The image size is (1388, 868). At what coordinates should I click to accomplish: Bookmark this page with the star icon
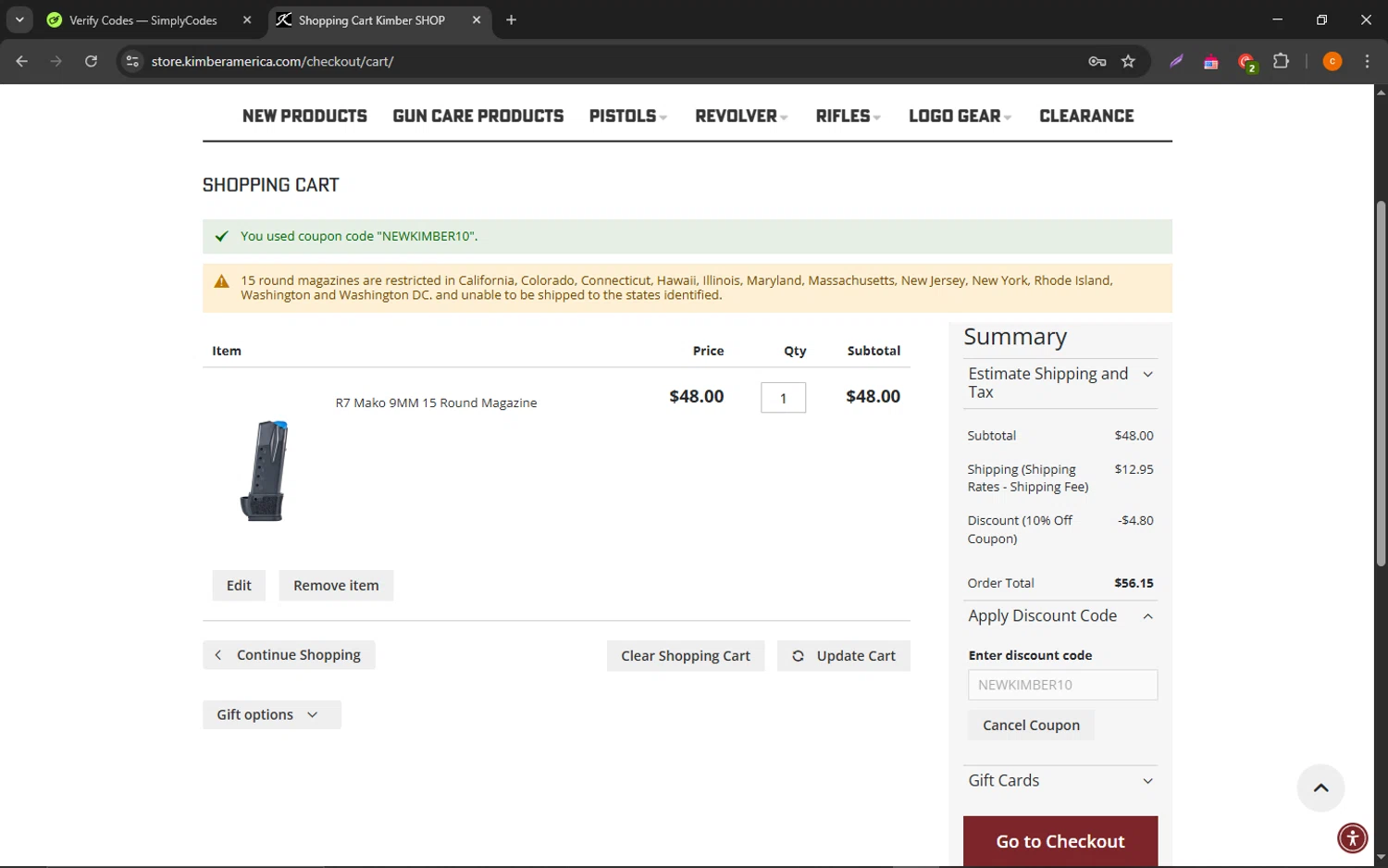[1128, 61]
